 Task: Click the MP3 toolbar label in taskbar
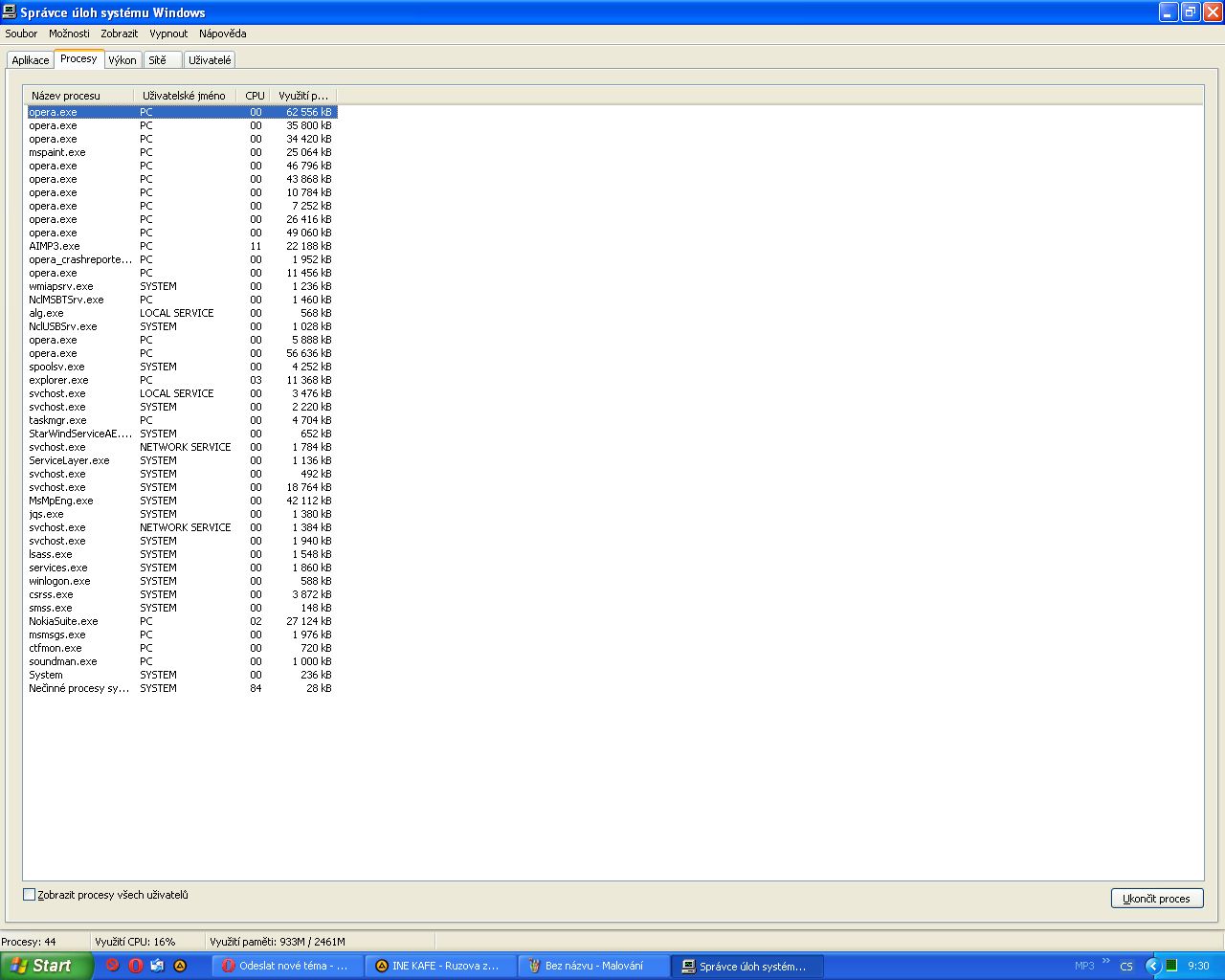[x=1084, y=966]
